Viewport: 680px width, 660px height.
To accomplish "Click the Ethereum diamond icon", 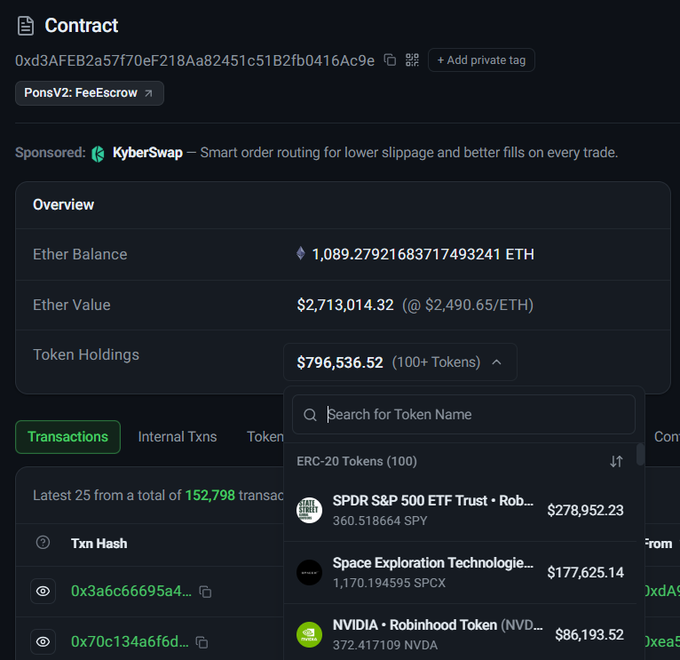I will tap(301, 253).
